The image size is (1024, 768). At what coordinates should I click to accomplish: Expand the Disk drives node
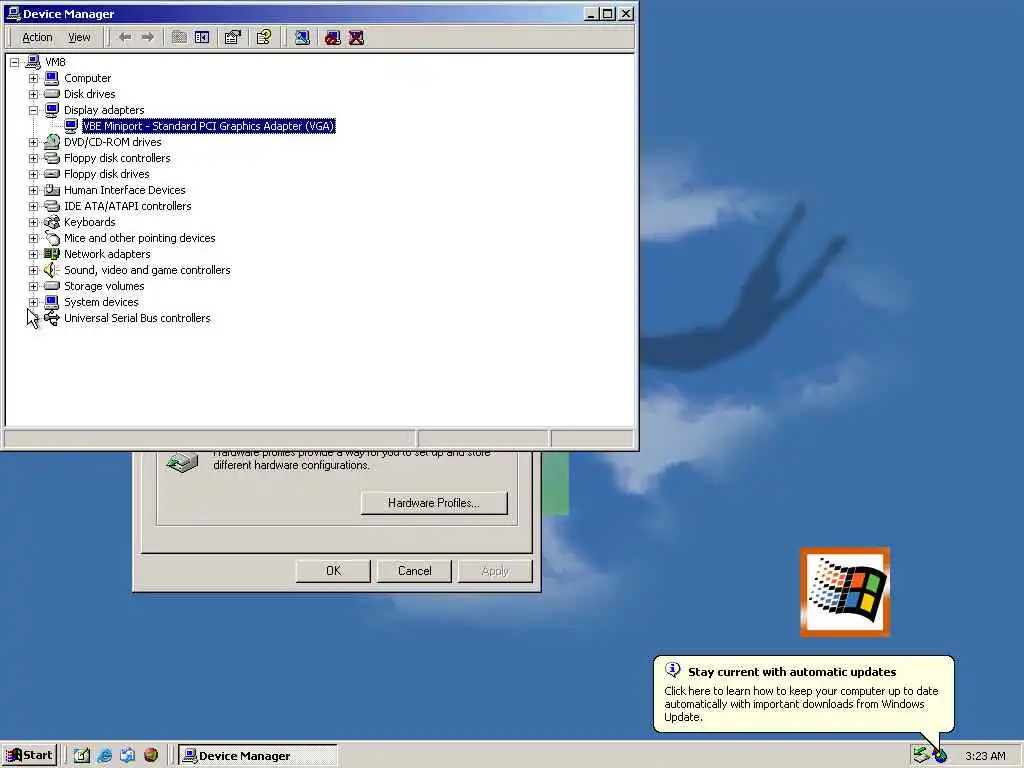click(x=33, y=94)
